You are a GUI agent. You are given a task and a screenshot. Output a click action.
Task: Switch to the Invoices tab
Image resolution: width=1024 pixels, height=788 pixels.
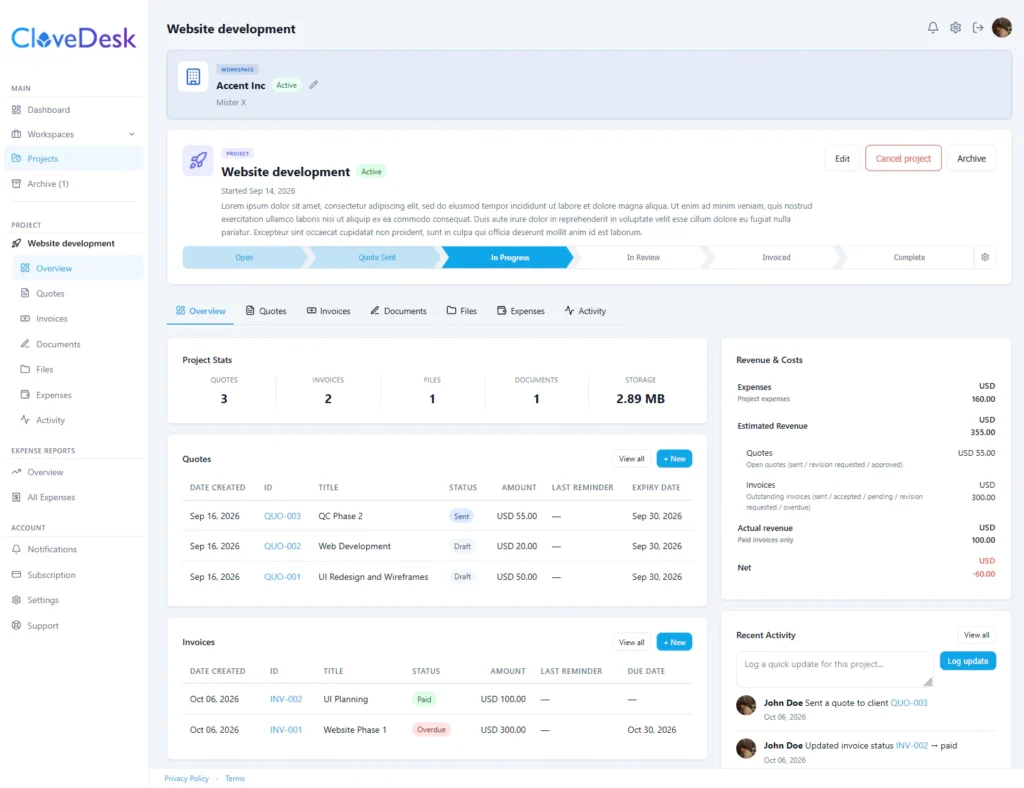tap(328, 311)
